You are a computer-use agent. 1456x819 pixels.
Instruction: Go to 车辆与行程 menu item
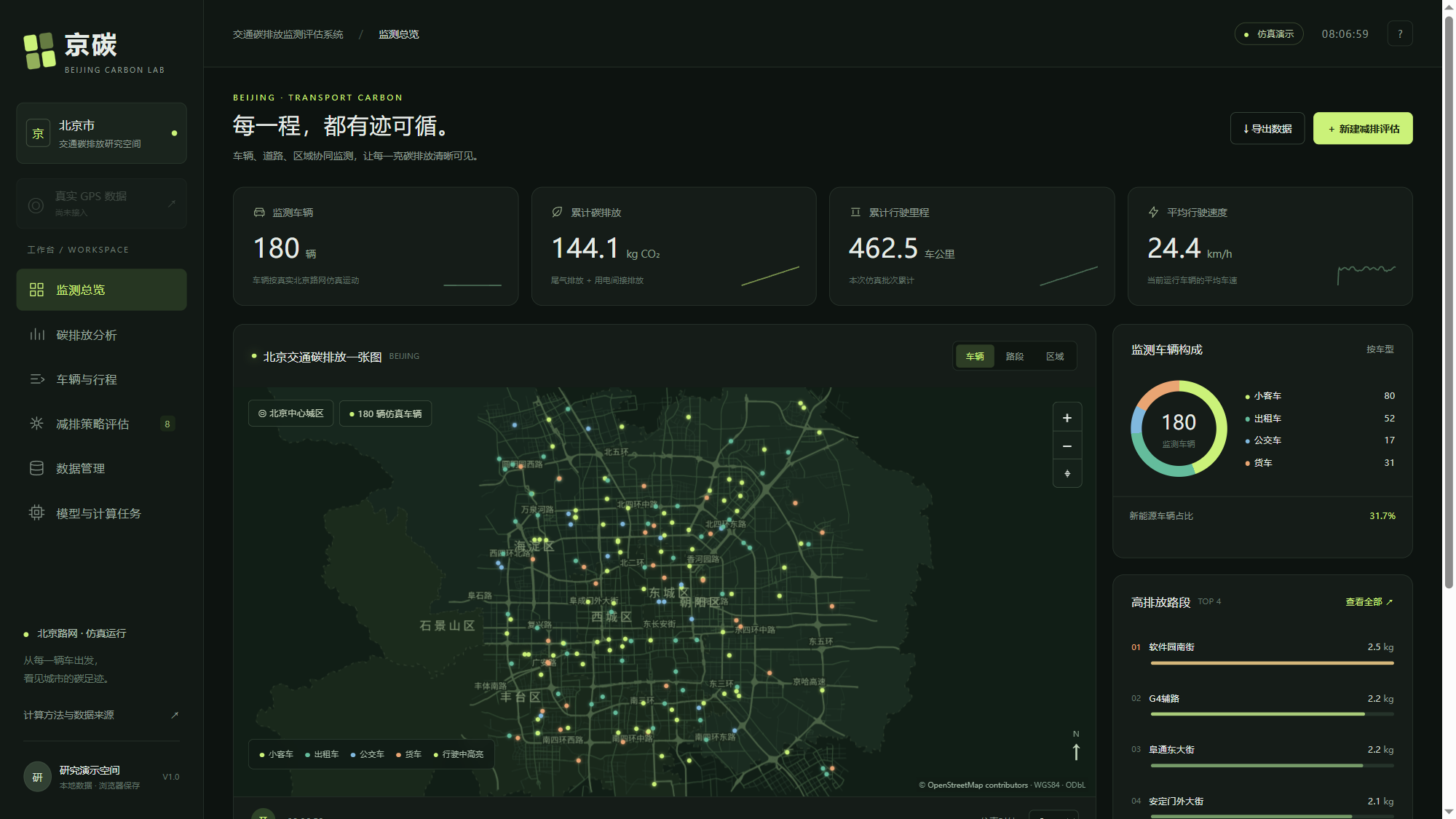click(x=101, y=379)
